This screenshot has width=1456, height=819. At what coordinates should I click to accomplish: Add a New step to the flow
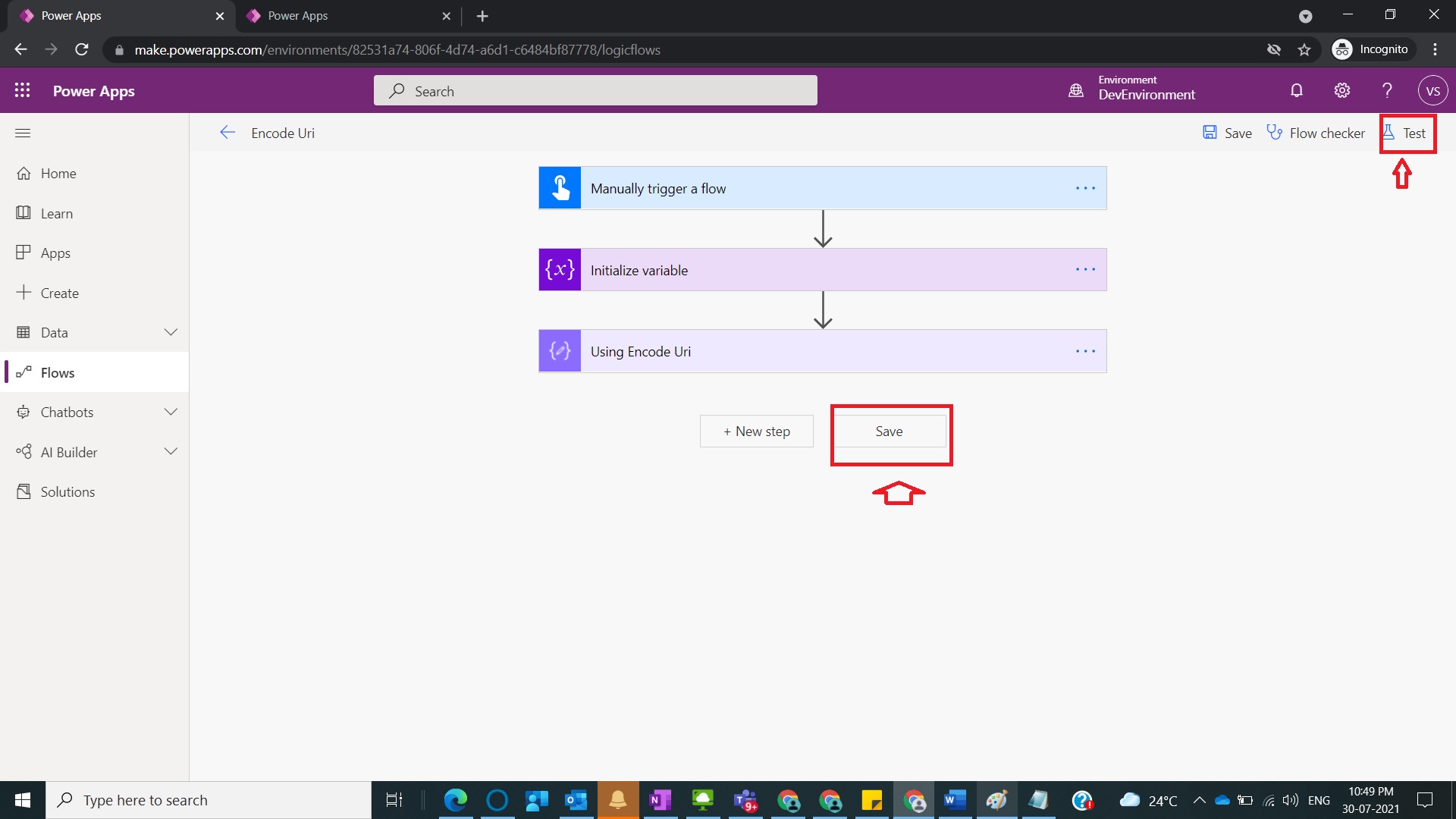[x=756, y=431]
